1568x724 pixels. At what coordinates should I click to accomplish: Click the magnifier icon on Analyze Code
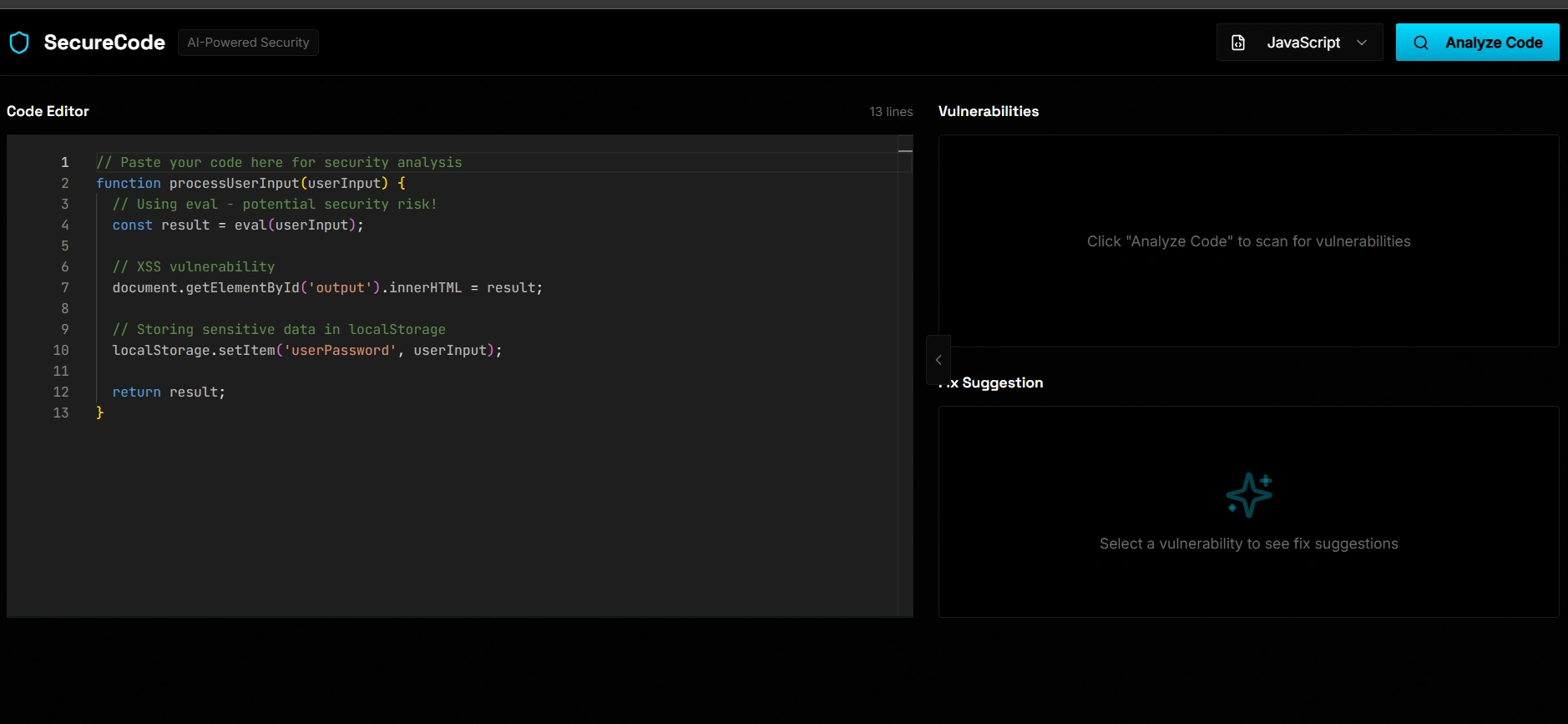1420,43
